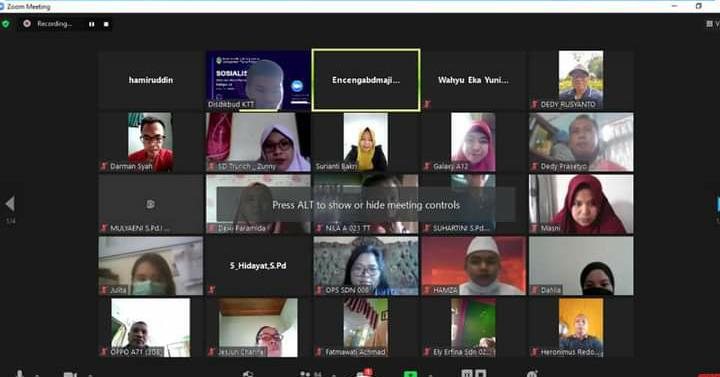Select Julita's video tile
Viewport: 720px width, 377px height.
pos(151,266)
